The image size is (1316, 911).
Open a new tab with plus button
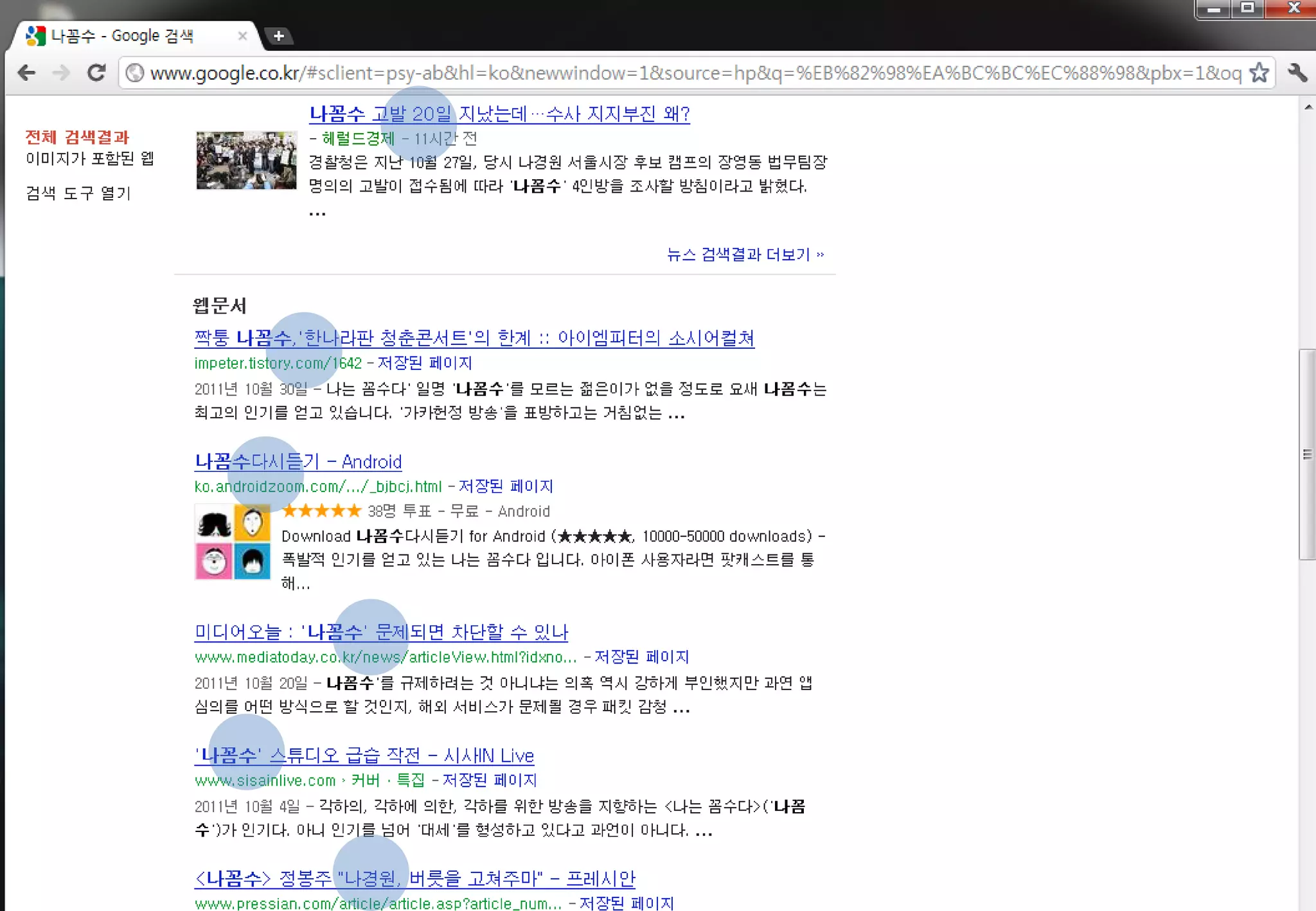click(x=278, y=36)
